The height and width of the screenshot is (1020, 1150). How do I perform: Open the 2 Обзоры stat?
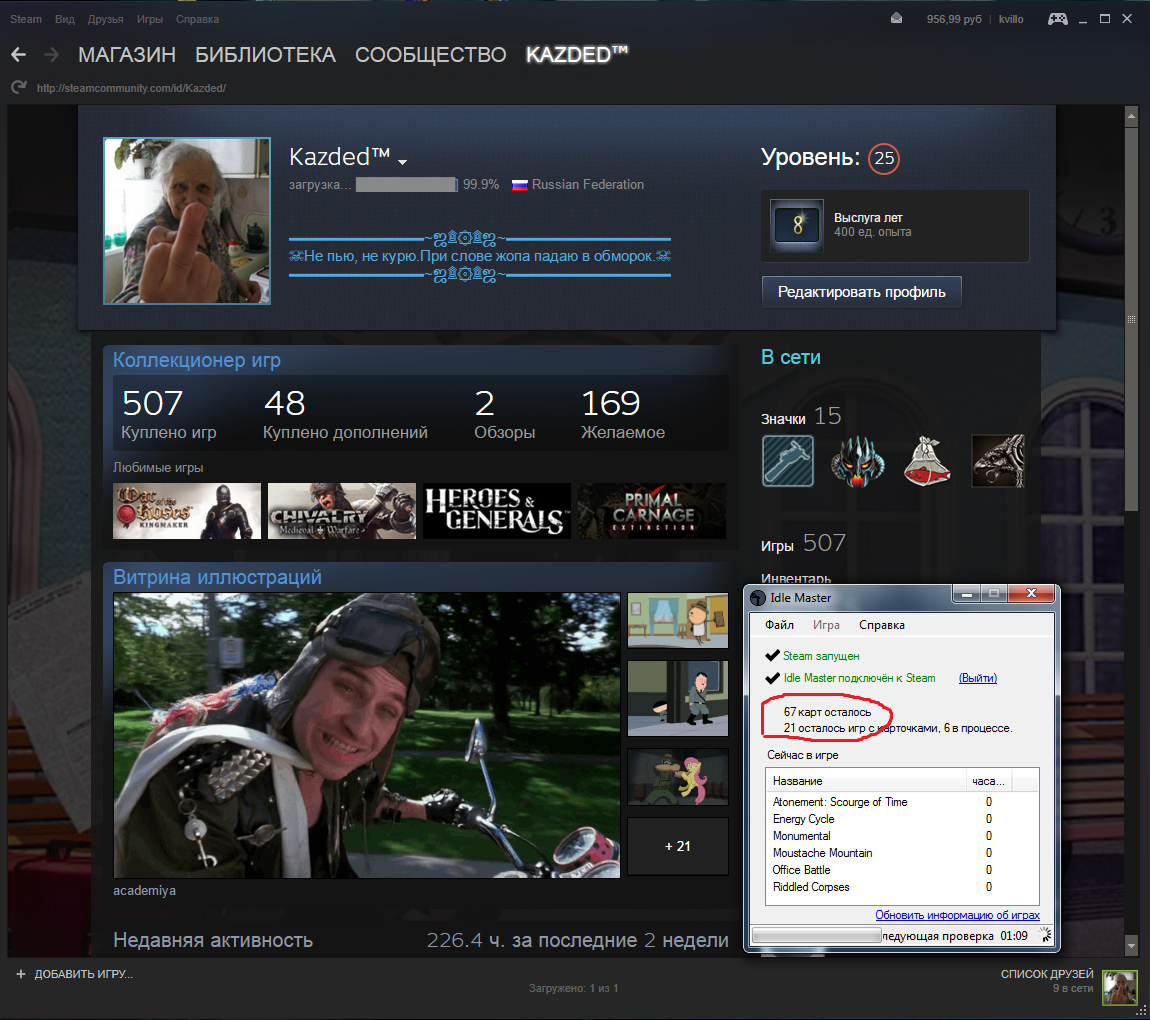[505, 414]
